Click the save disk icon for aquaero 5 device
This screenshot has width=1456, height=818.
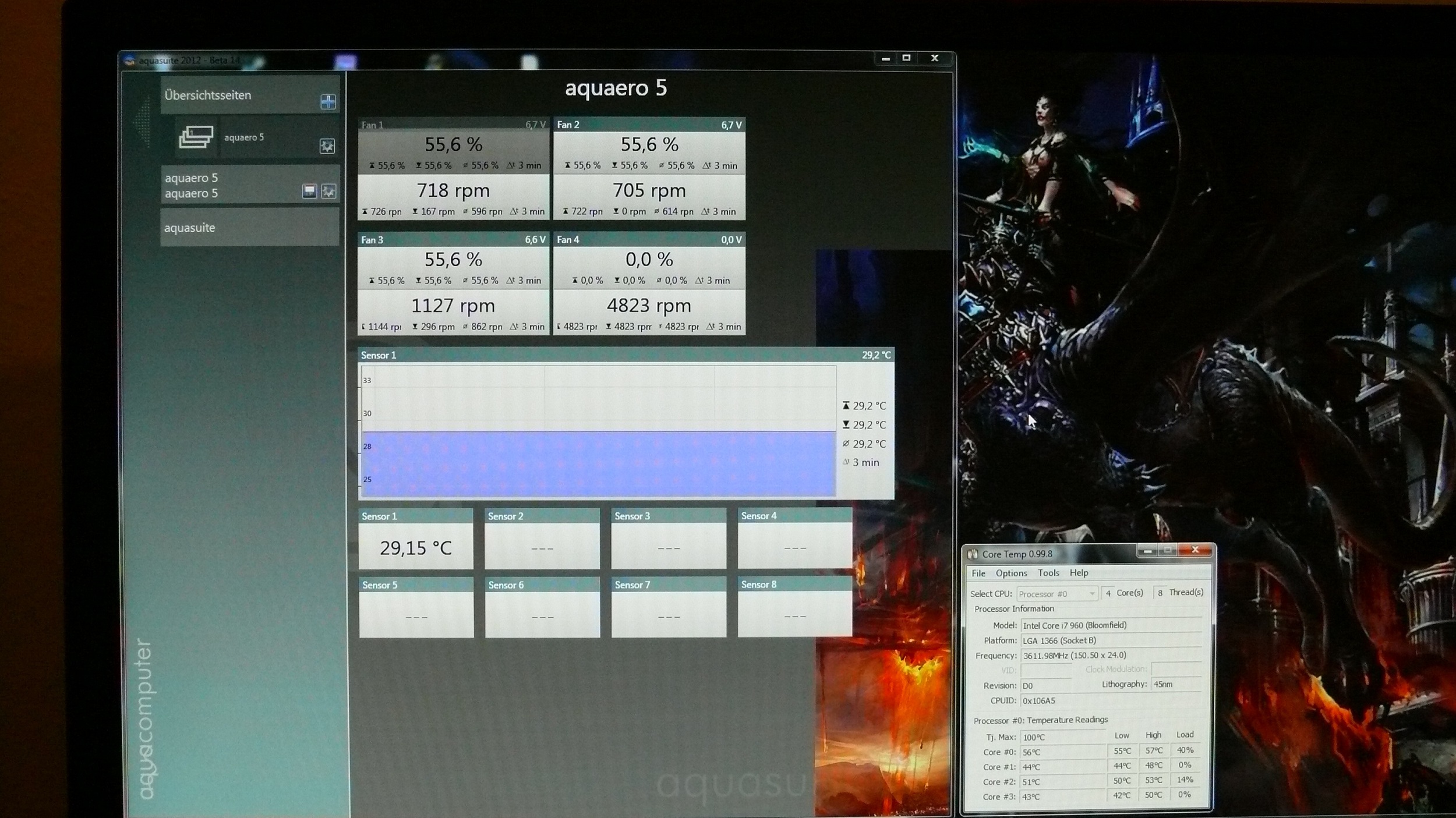(x=309, y=191)
